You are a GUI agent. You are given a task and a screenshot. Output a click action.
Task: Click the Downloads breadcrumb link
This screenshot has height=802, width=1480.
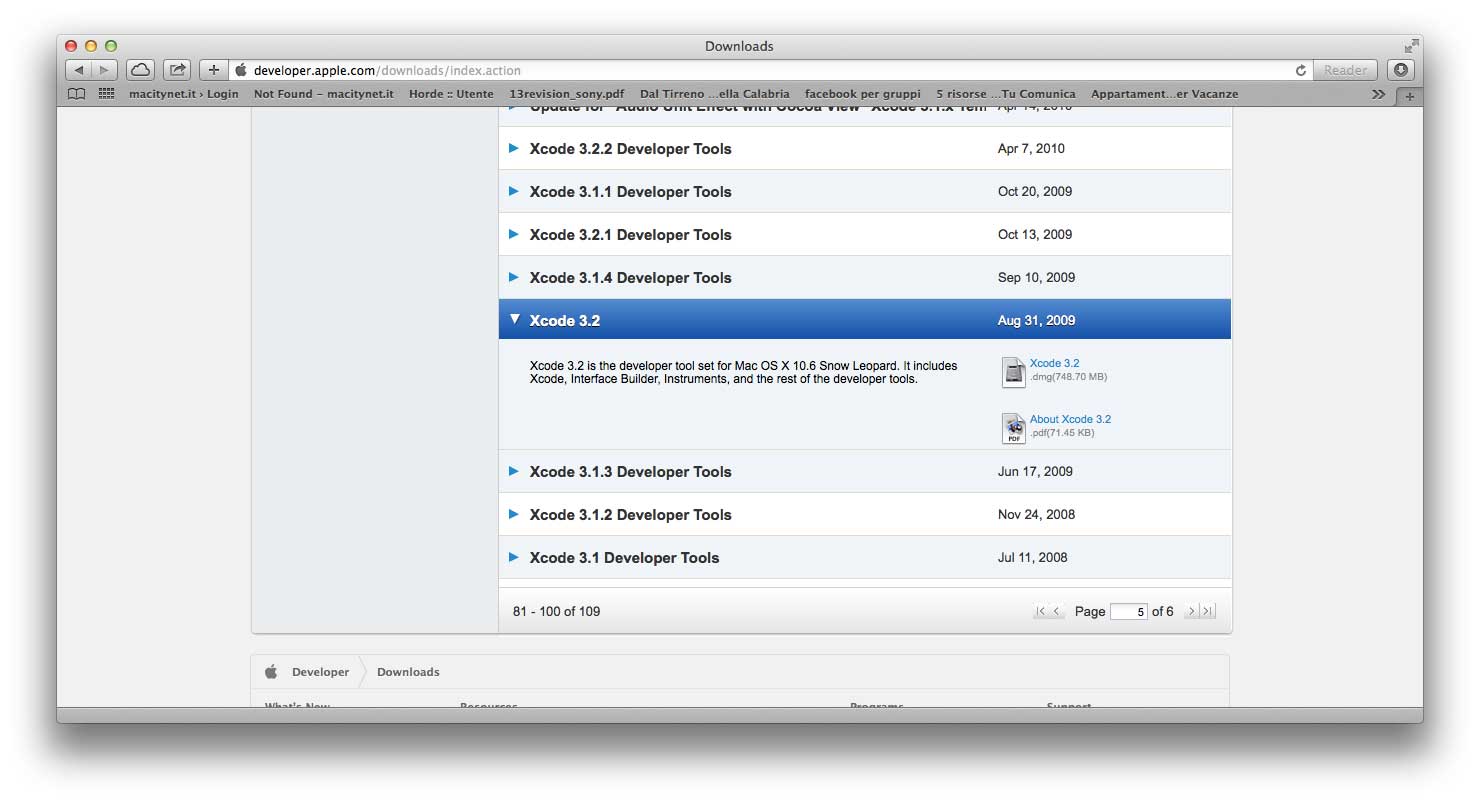pyautogui.click(x=408, y=672)
